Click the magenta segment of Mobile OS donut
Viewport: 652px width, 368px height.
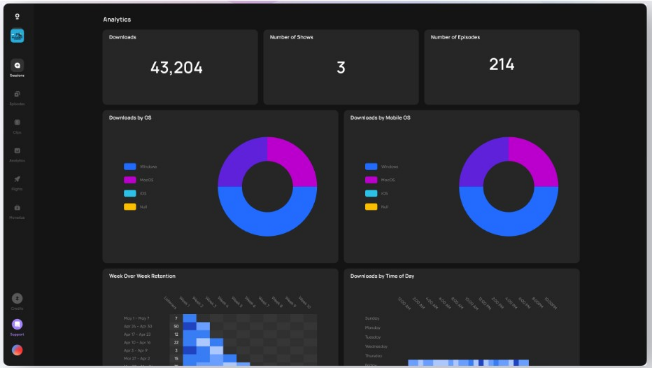pyautogui.click(x=535, y=161)
